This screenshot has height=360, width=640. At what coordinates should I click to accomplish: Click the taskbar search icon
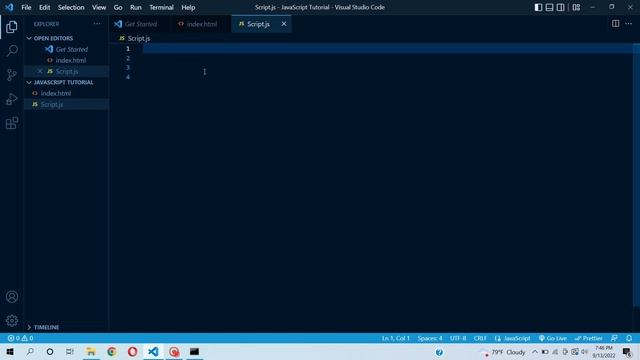pos(30,351)
